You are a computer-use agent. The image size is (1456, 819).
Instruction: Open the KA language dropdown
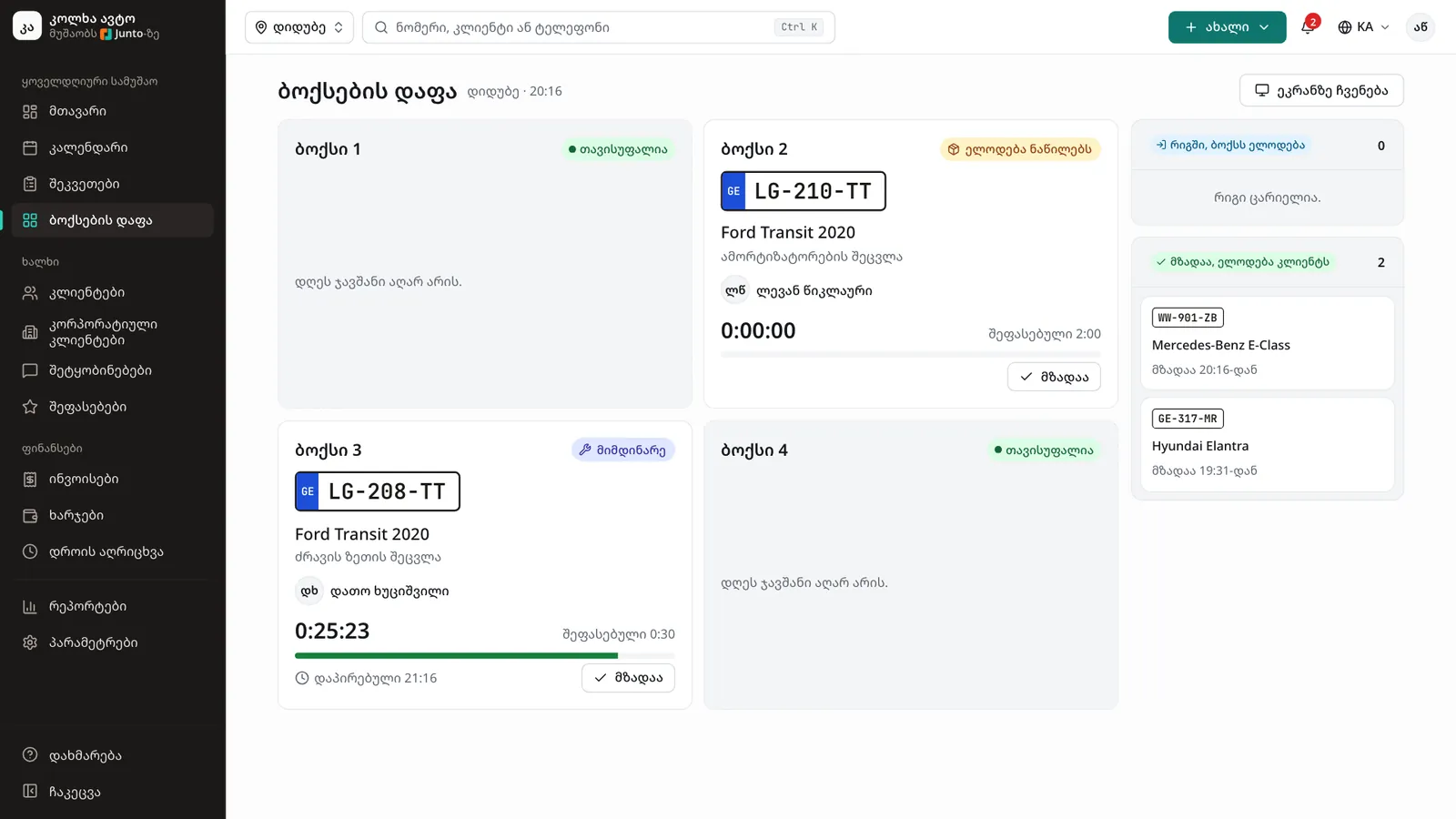(x=1363, y=27)
